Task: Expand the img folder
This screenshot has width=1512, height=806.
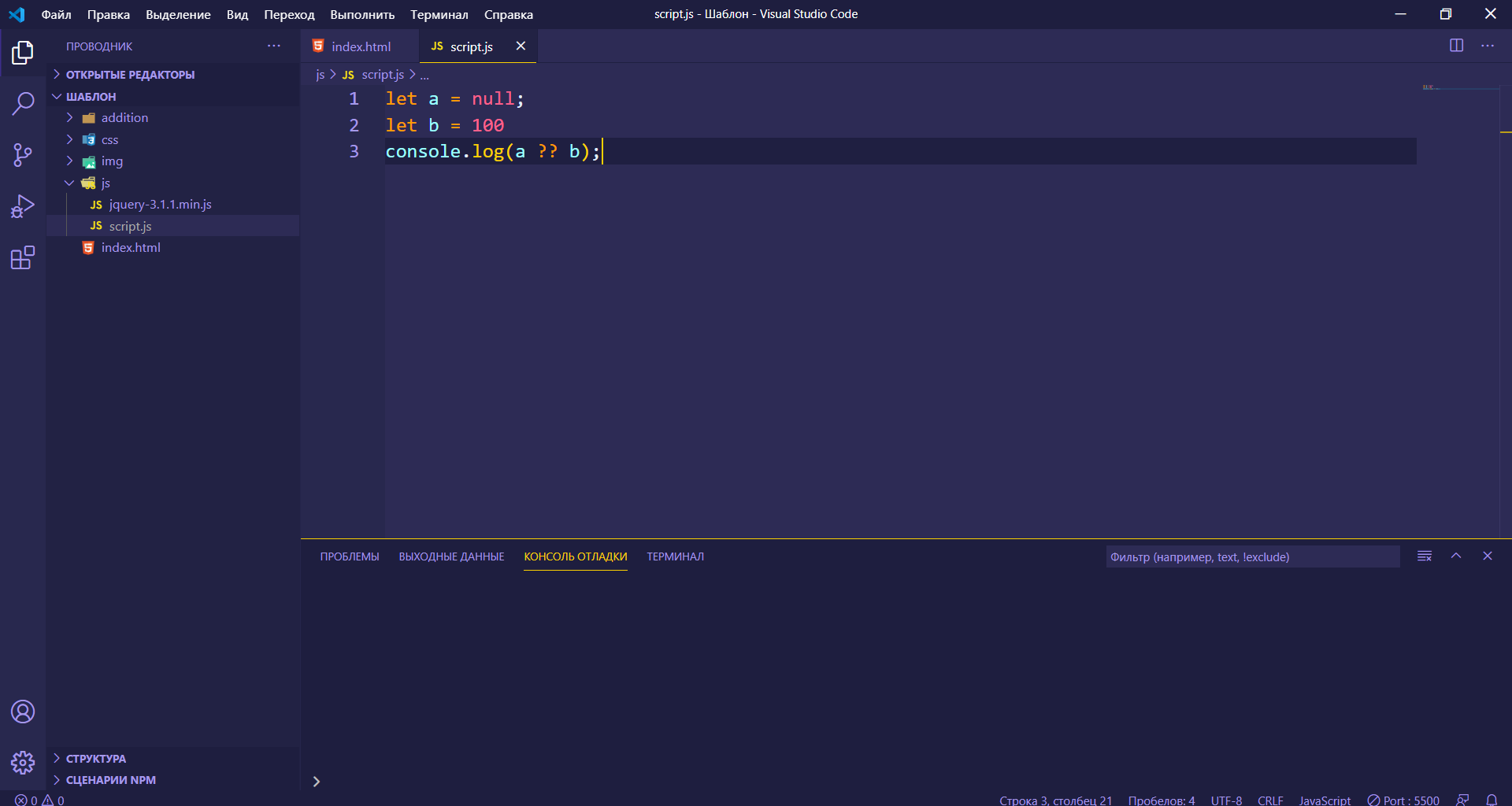Action: pos(69,161)
